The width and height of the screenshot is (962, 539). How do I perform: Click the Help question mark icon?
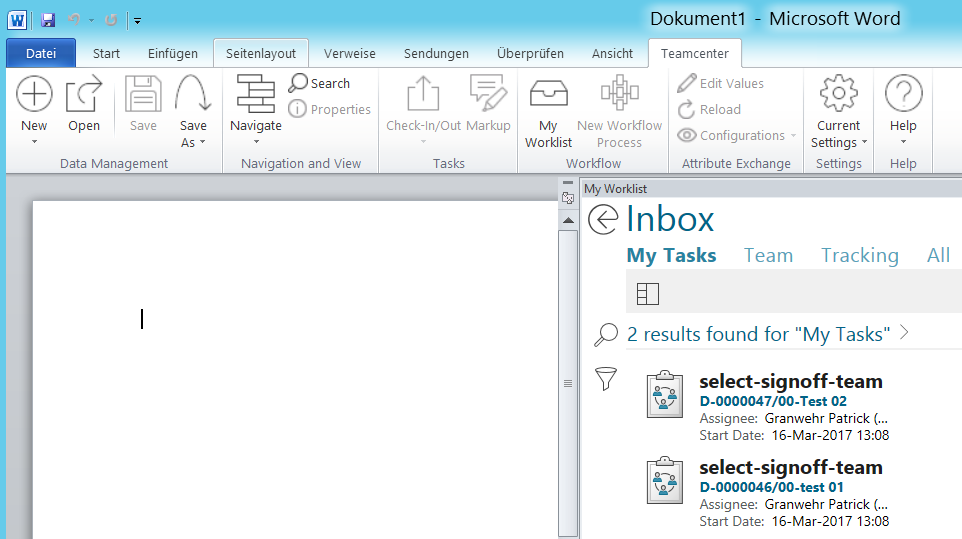point(903,96)
